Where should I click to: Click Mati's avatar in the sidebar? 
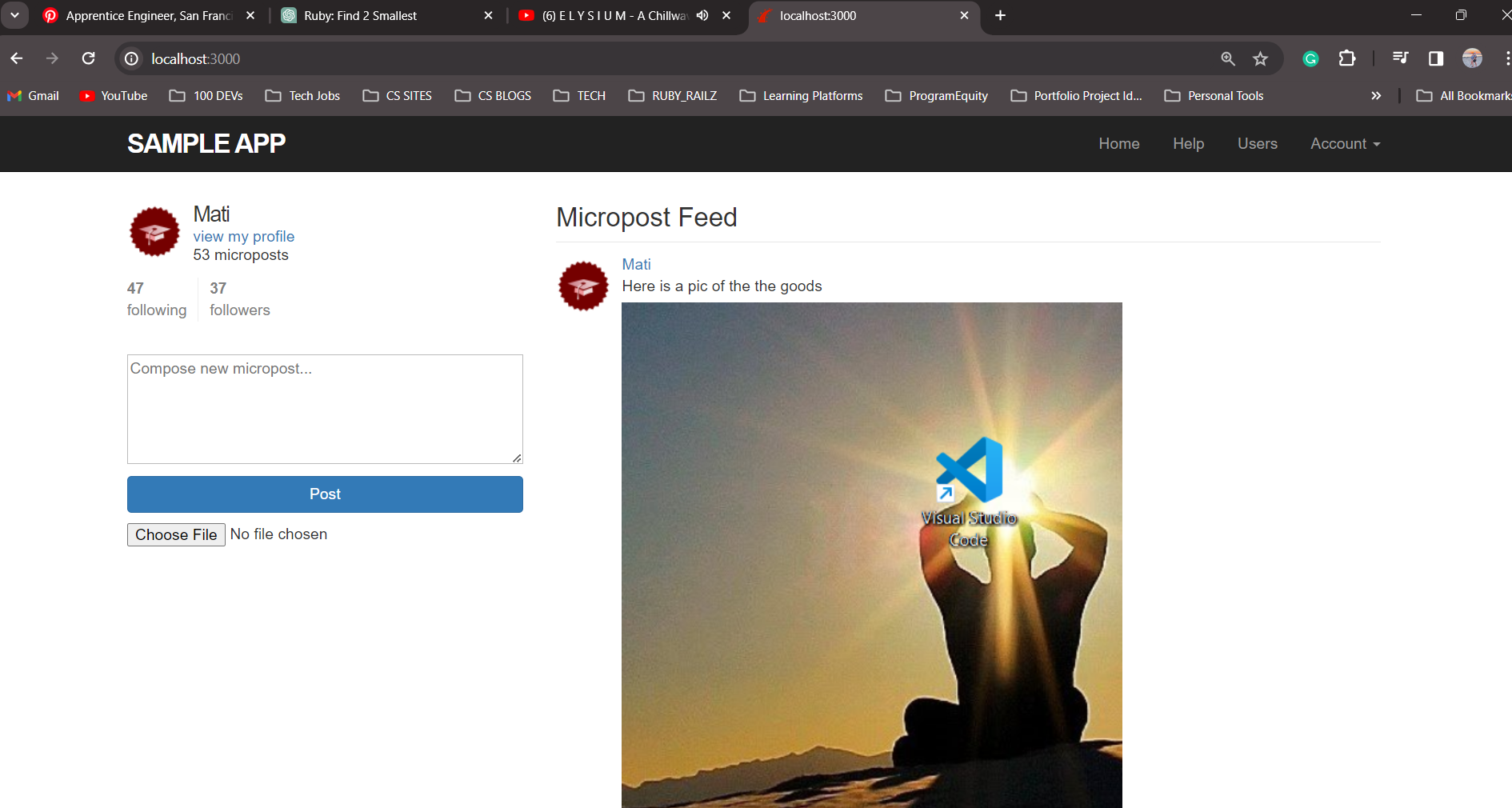click(154, 231)
